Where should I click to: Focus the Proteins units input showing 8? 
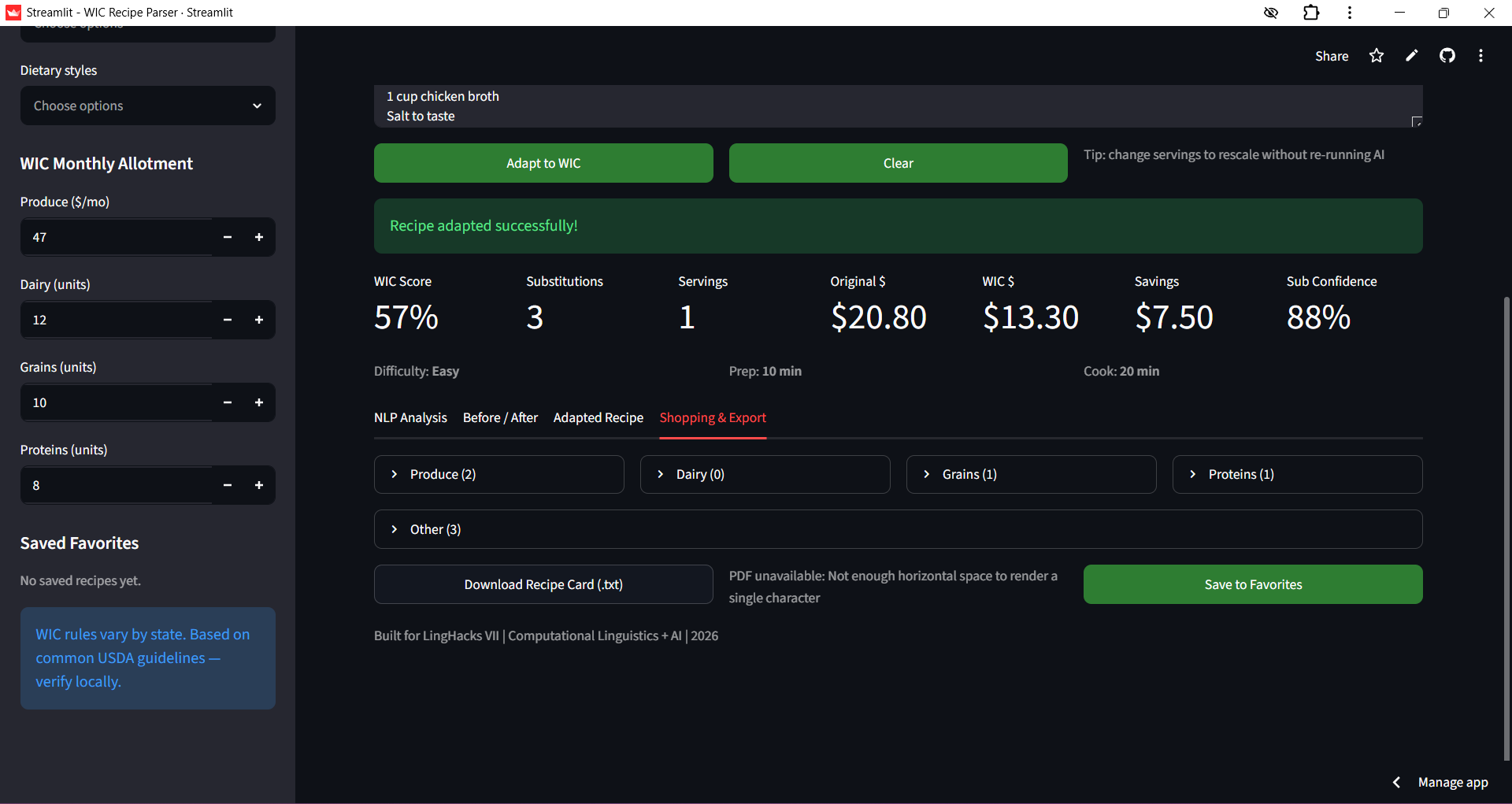coord(117,485)
